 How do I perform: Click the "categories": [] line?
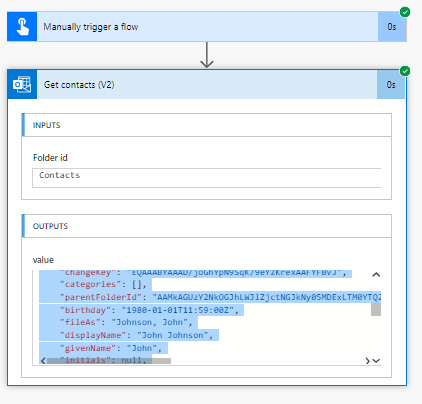(x=103, y=284)
